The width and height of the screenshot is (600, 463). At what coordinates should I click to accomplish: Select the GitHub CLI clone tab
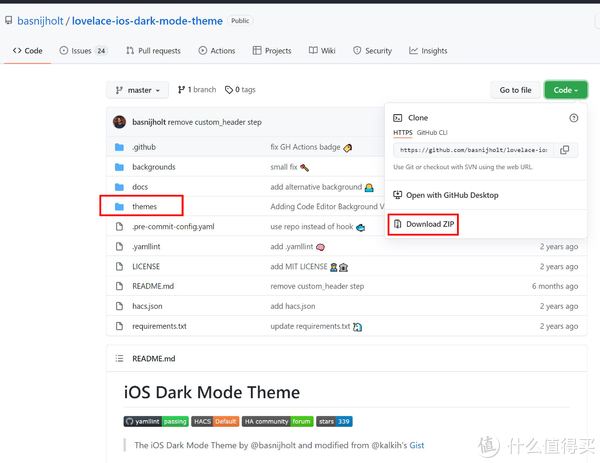point(432,132)
